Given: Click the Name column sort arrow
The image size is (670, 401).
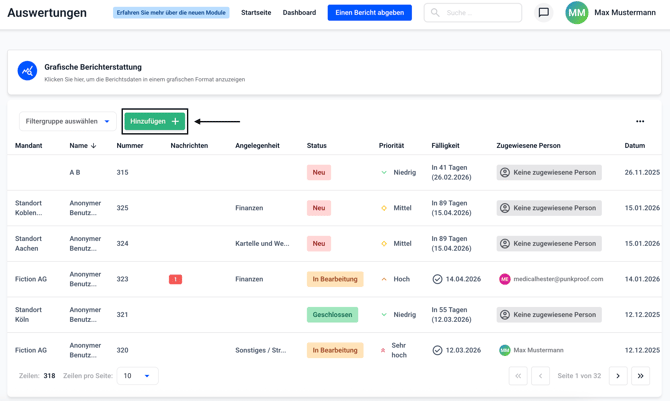Looking at the screenshot, I should 94,146.
